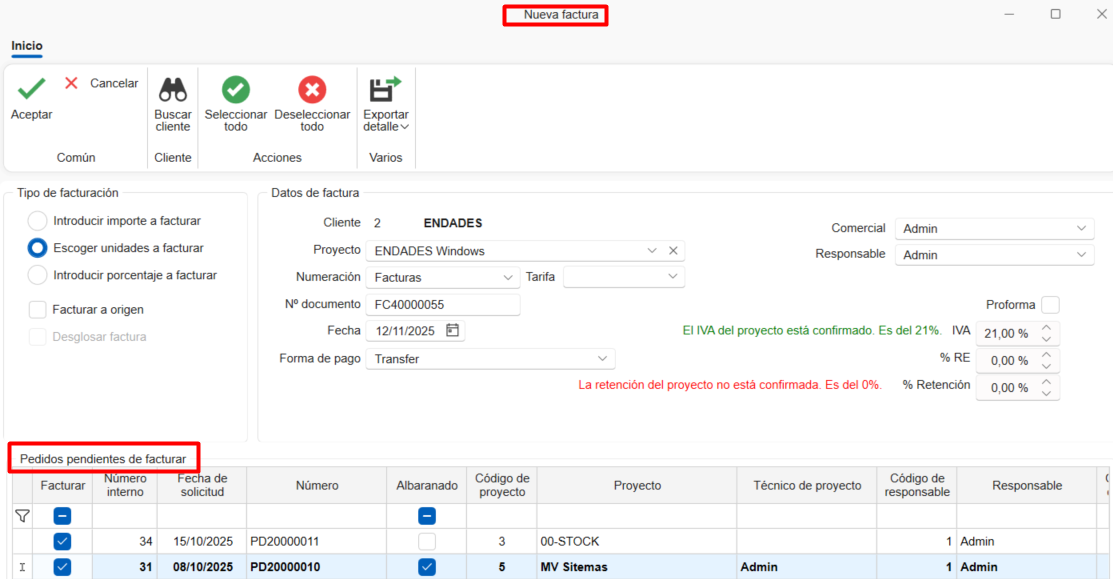Click Seleccionar todo green icon

235,90
